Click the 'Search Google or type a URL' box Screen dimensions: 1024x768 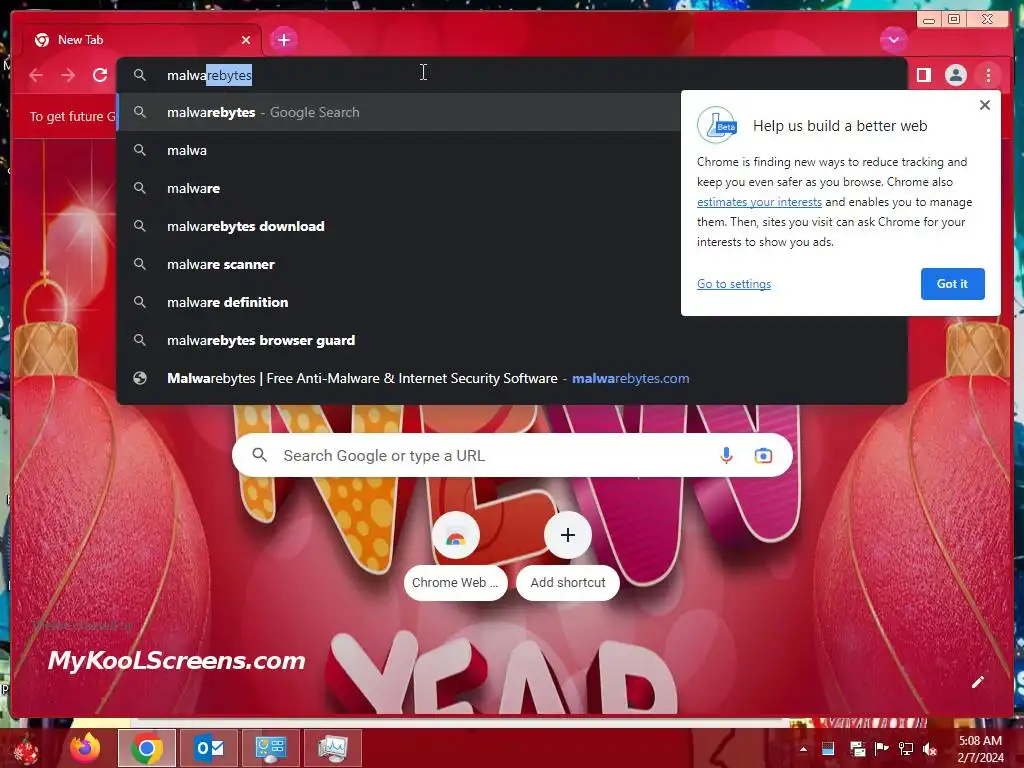click(x=512, y=455)
